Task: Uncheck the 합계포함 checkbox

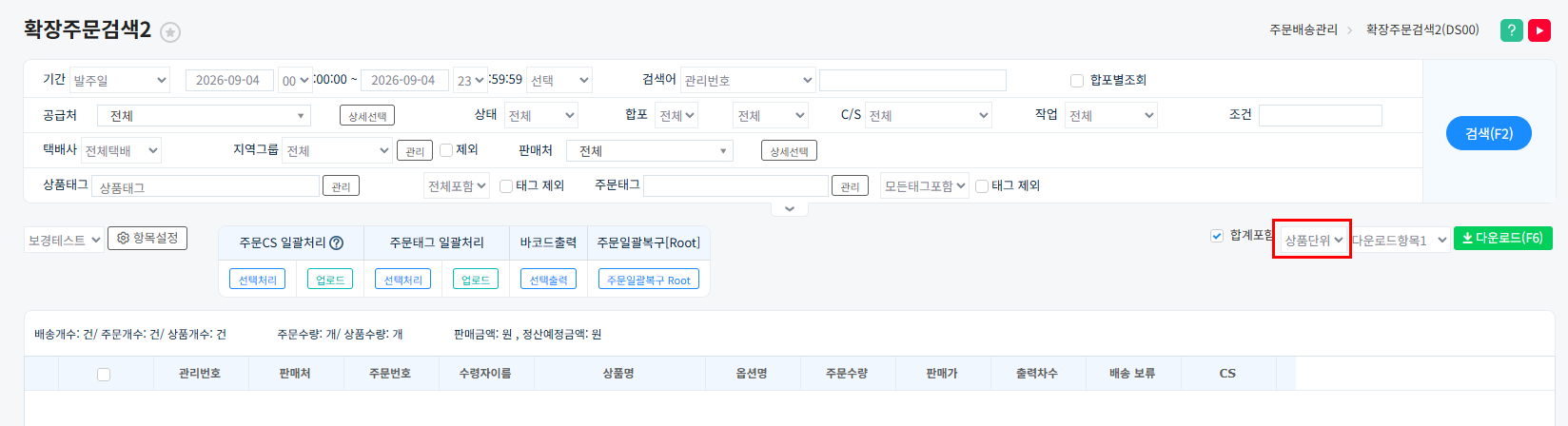Action: pyautogui.click(x=1216, y=236)
